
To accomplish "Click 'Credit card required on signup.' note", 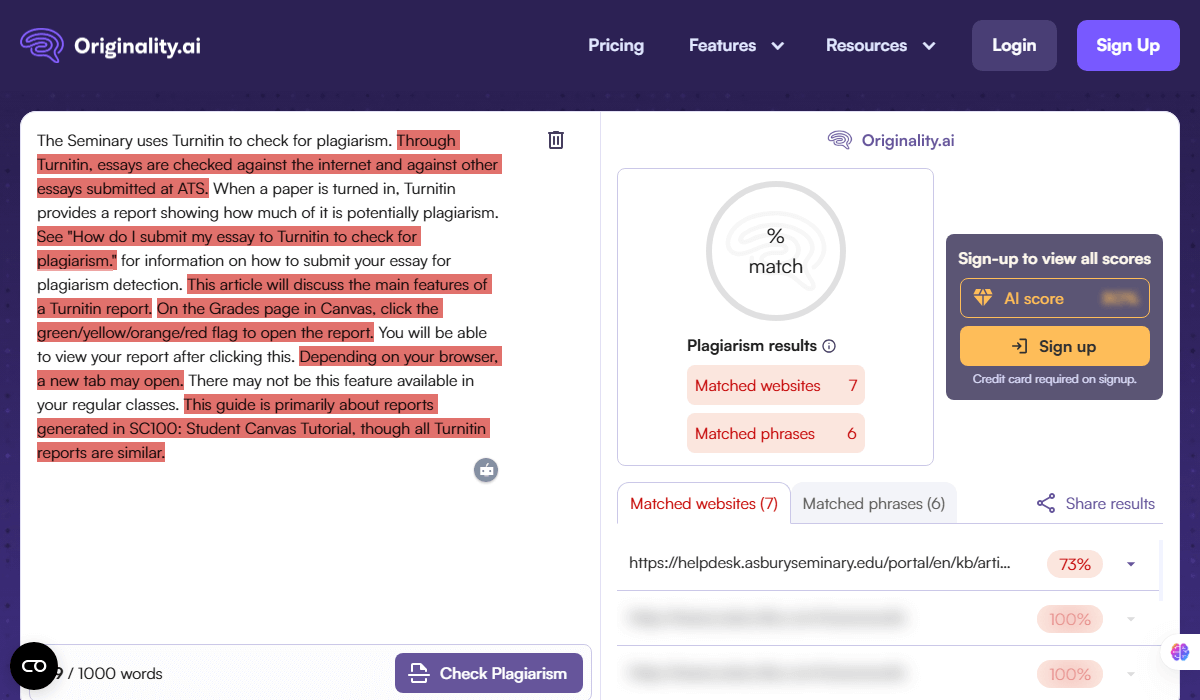I will pos(1055,379).
